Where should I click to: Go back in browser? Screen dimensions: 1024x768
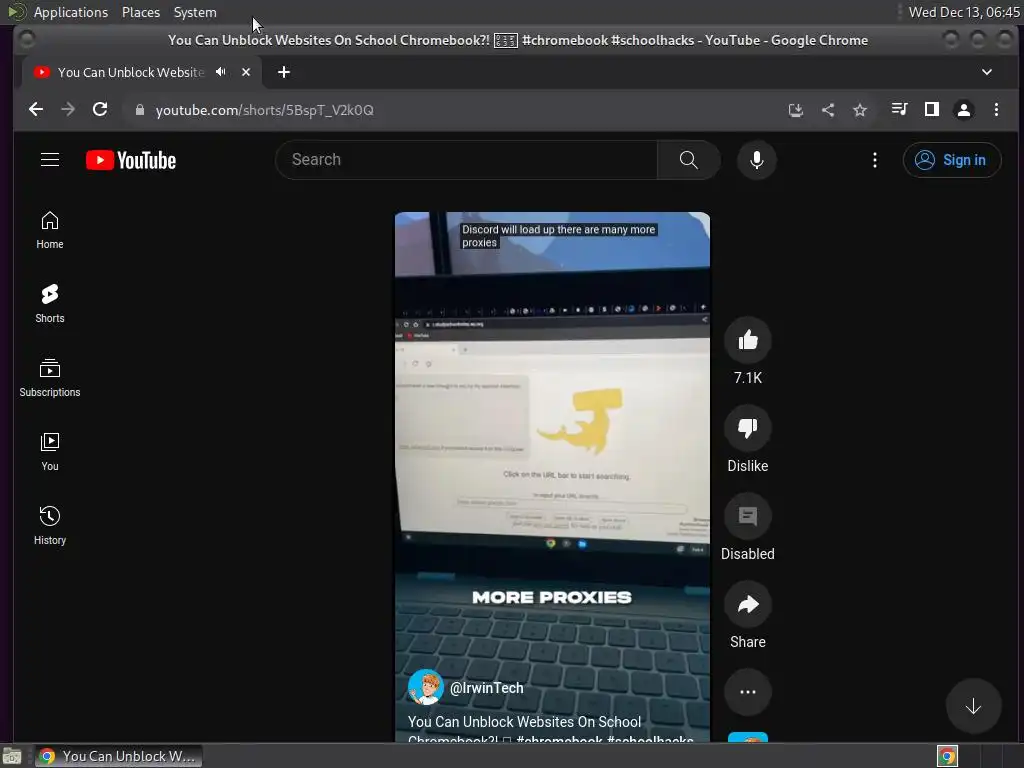point(36,110)
